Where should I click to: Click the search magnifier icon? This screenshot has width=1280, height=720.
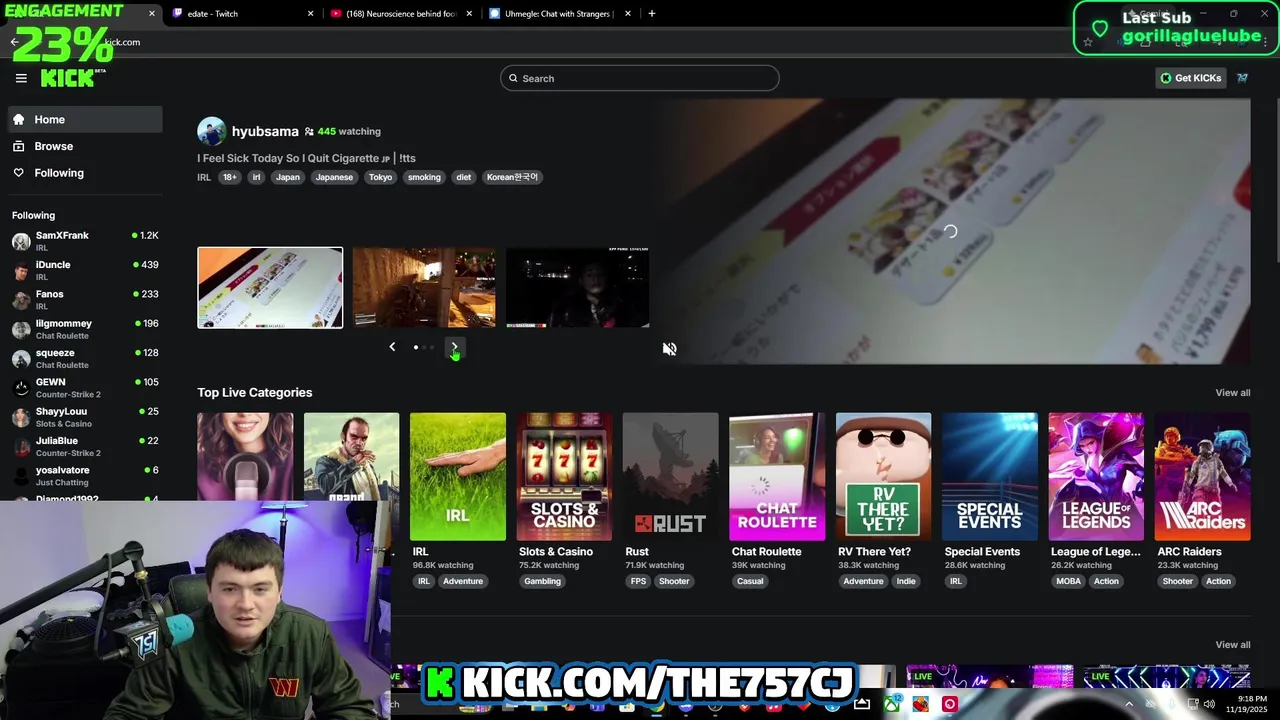point(513,78)
